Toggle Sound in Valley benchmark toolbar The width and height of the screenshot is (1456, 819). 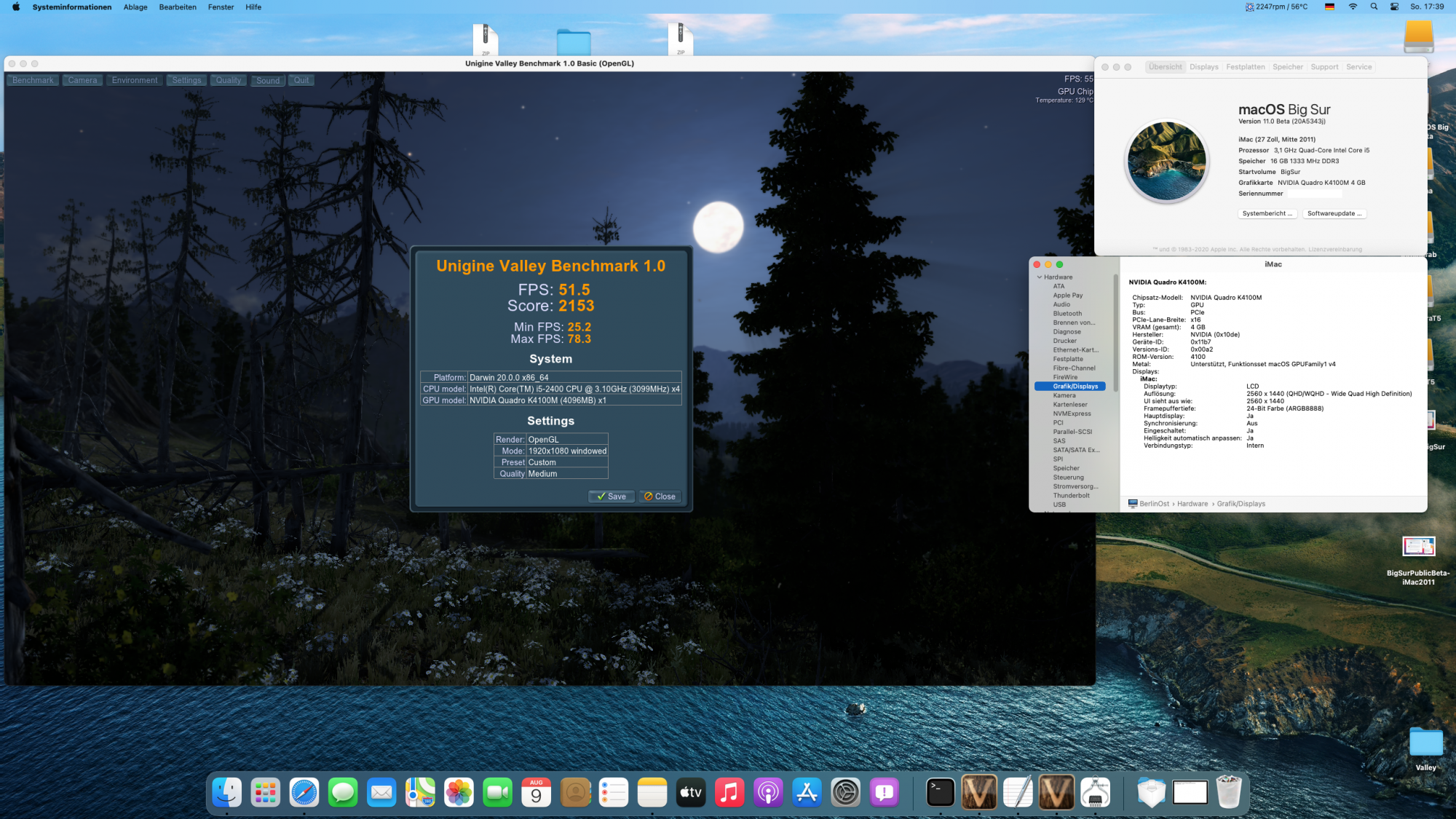268,80
